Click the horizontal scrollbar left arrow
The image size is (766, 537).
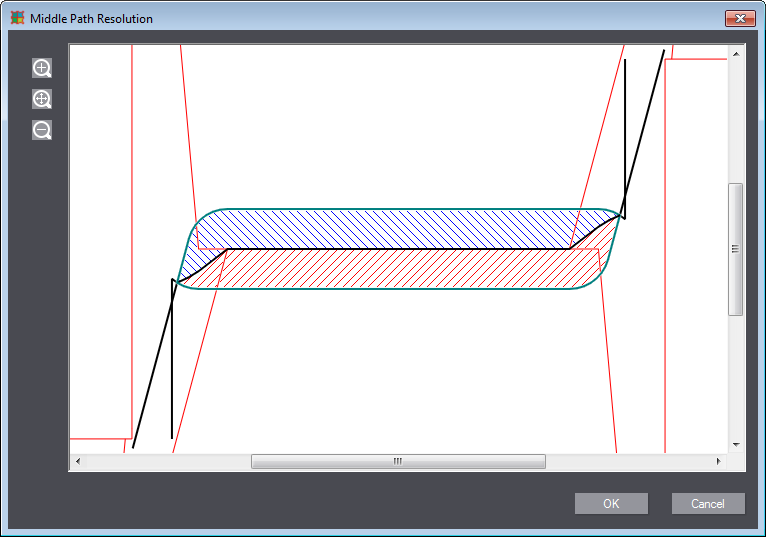(x=78, y=461)
